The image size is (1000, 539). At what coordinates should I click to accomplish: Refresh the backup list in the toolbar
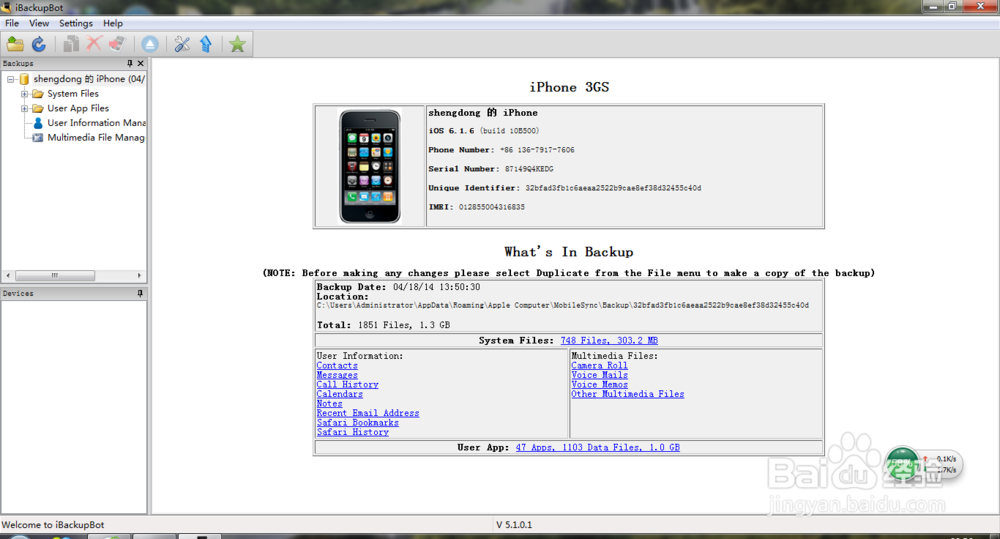tap(39, 44)
